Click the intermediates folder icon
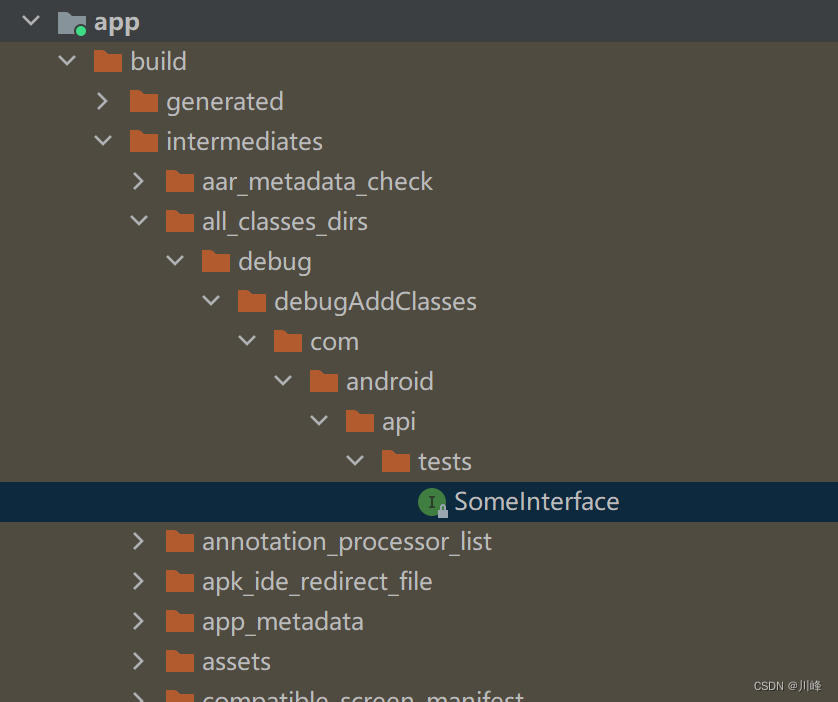The width and height of the screenshot is (838, 702). (144, 141)
